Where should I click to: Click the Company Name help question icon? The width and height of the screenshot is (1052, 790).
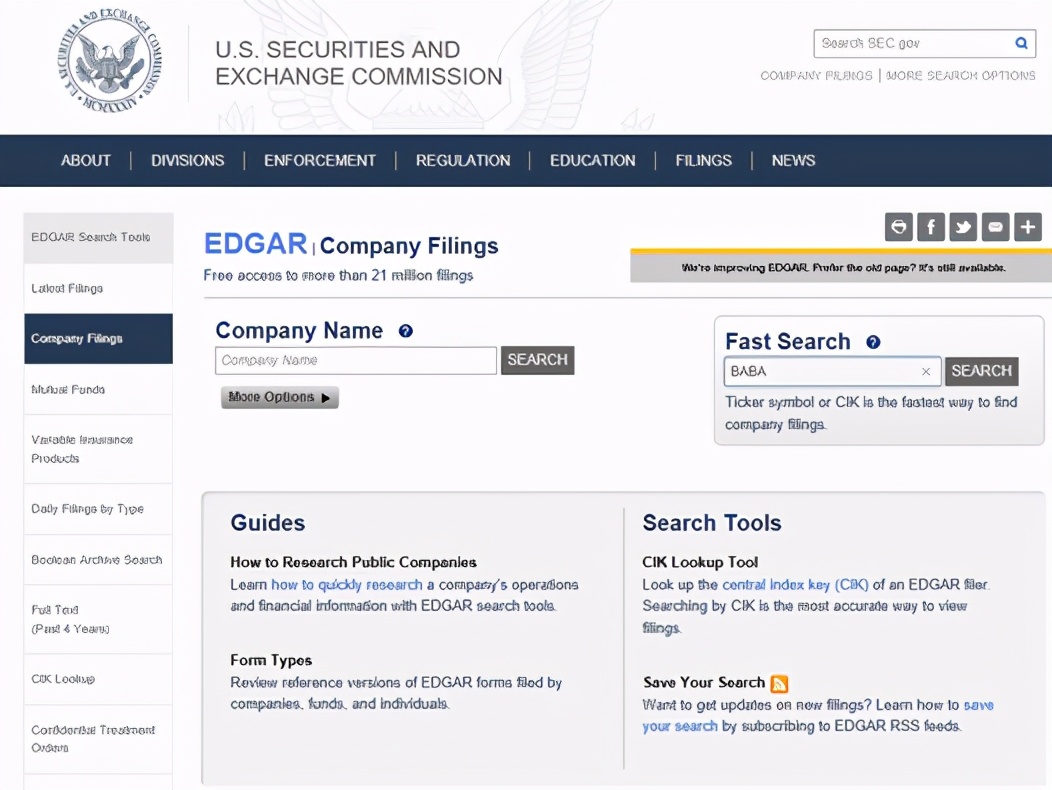pyautogui.click(x=405, y=331)
